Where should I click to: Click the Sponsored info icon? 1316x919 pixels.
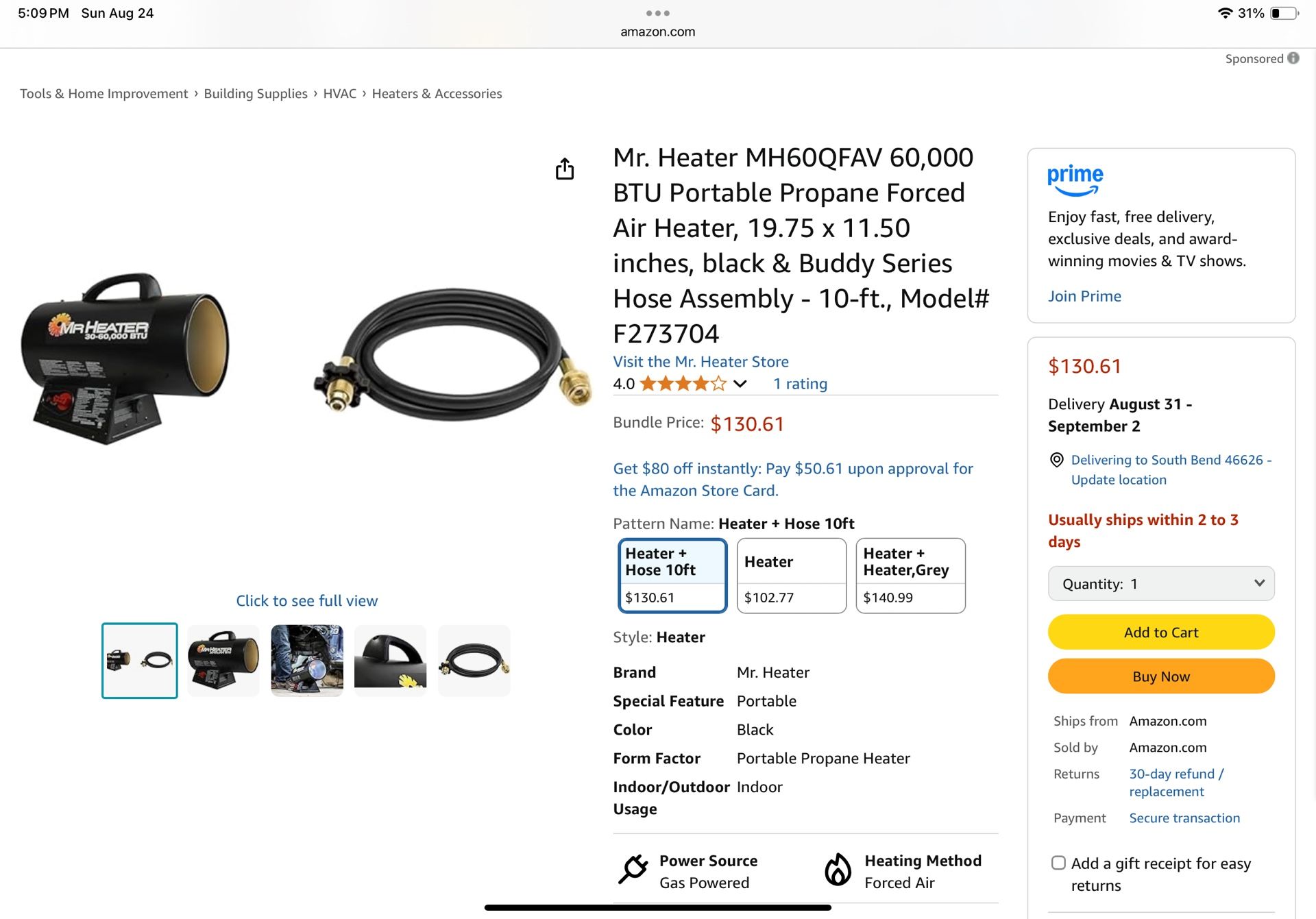(x=1293, y=58)
